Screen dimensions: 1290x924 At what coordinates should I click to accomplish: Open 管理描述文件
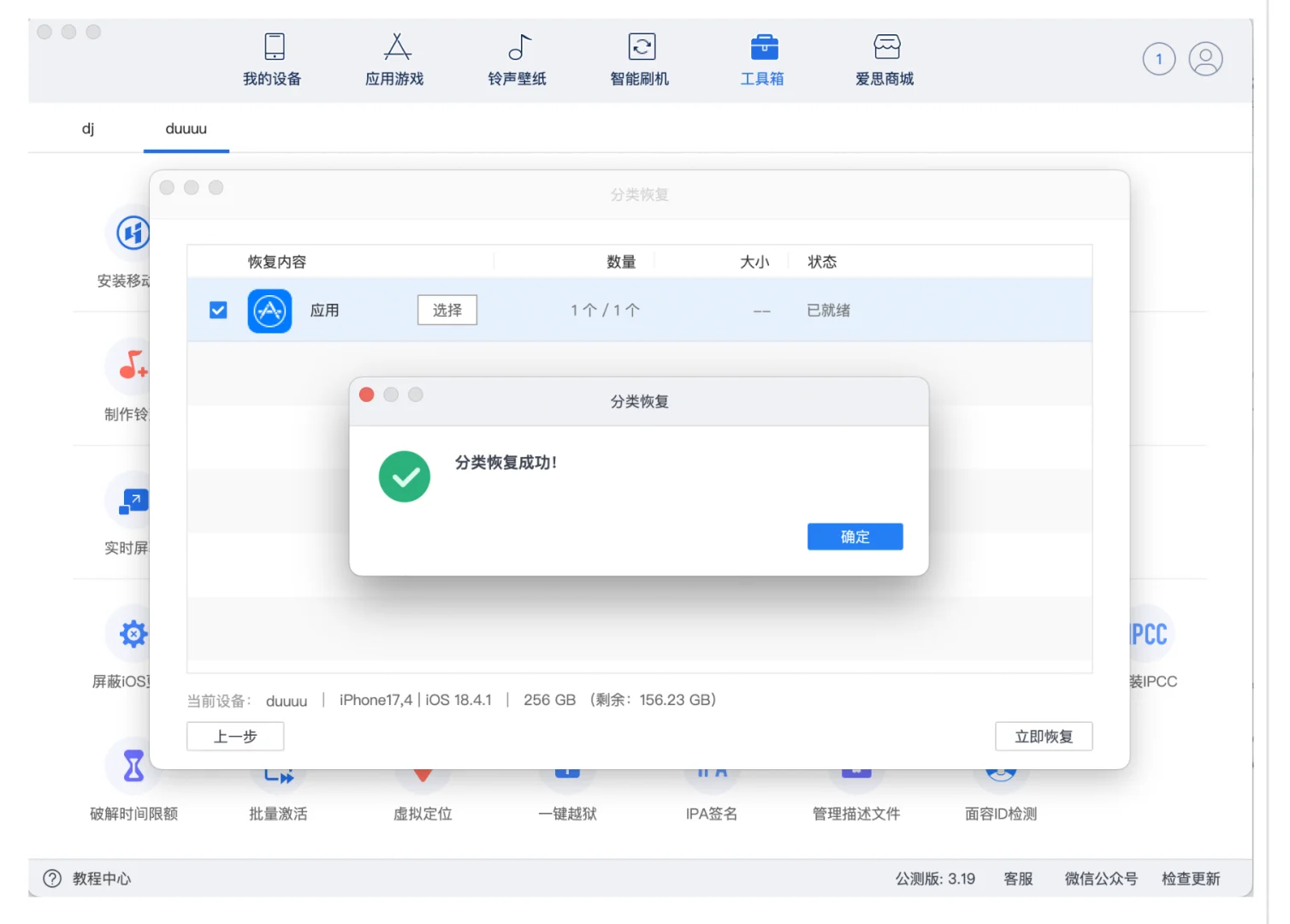[855, 787]
